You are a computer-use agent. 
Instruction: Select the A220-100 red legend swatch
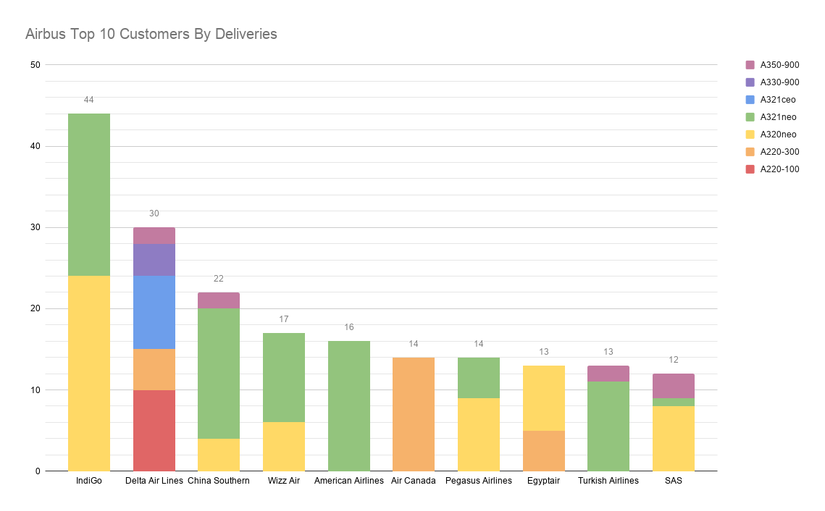[750, 169]
